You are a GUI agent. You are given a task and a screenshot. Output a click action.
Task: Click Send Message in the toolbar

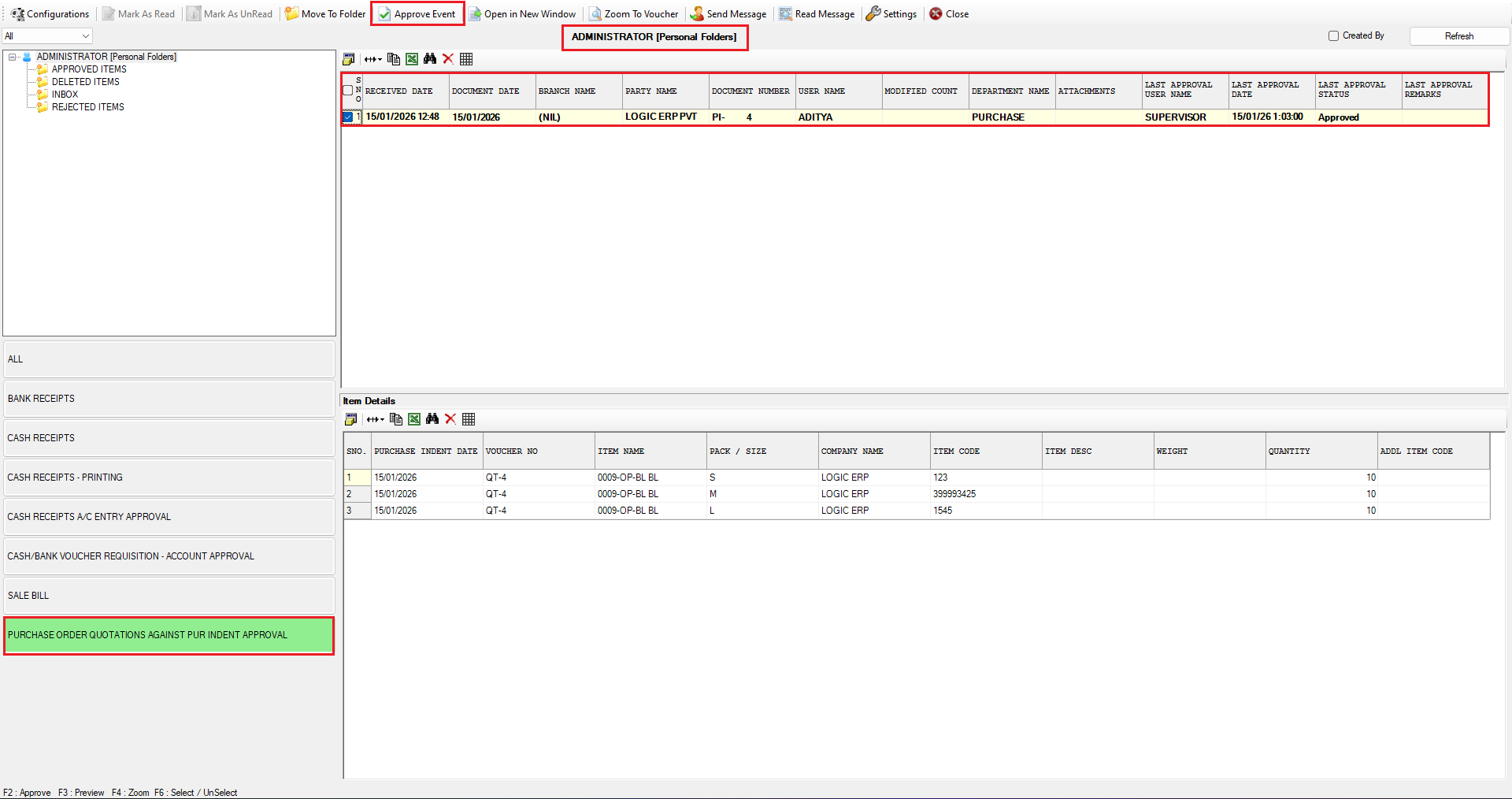[728, 14]
